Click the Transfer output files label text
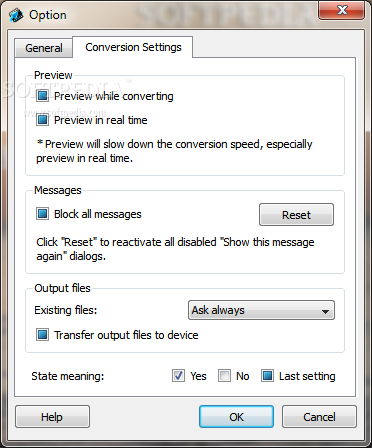 [x=126, y=335]
